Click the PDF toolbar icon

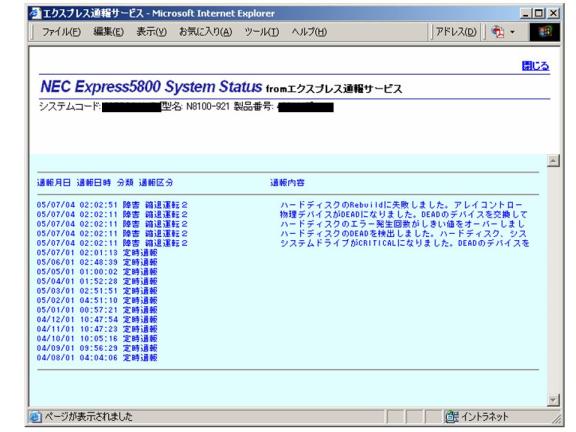(x=498, y=32)
